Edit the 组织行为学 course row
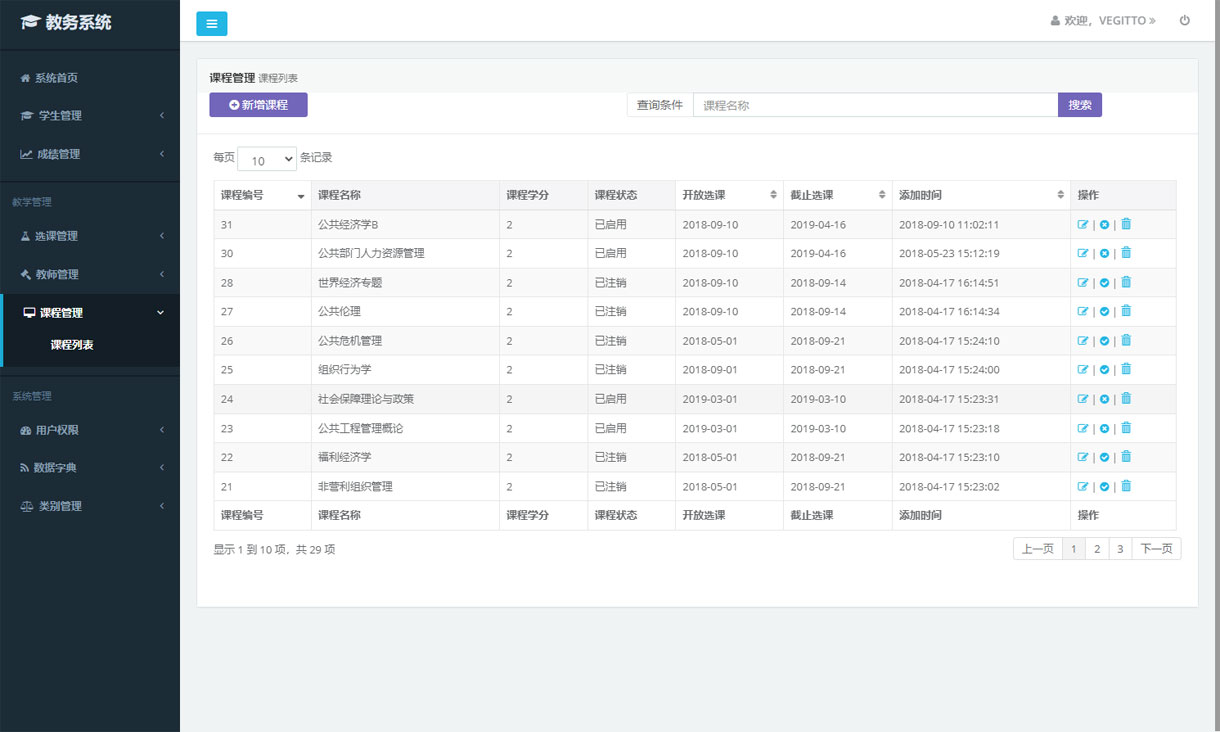This screenshot has height=732, width=1220. [1082, 370]
